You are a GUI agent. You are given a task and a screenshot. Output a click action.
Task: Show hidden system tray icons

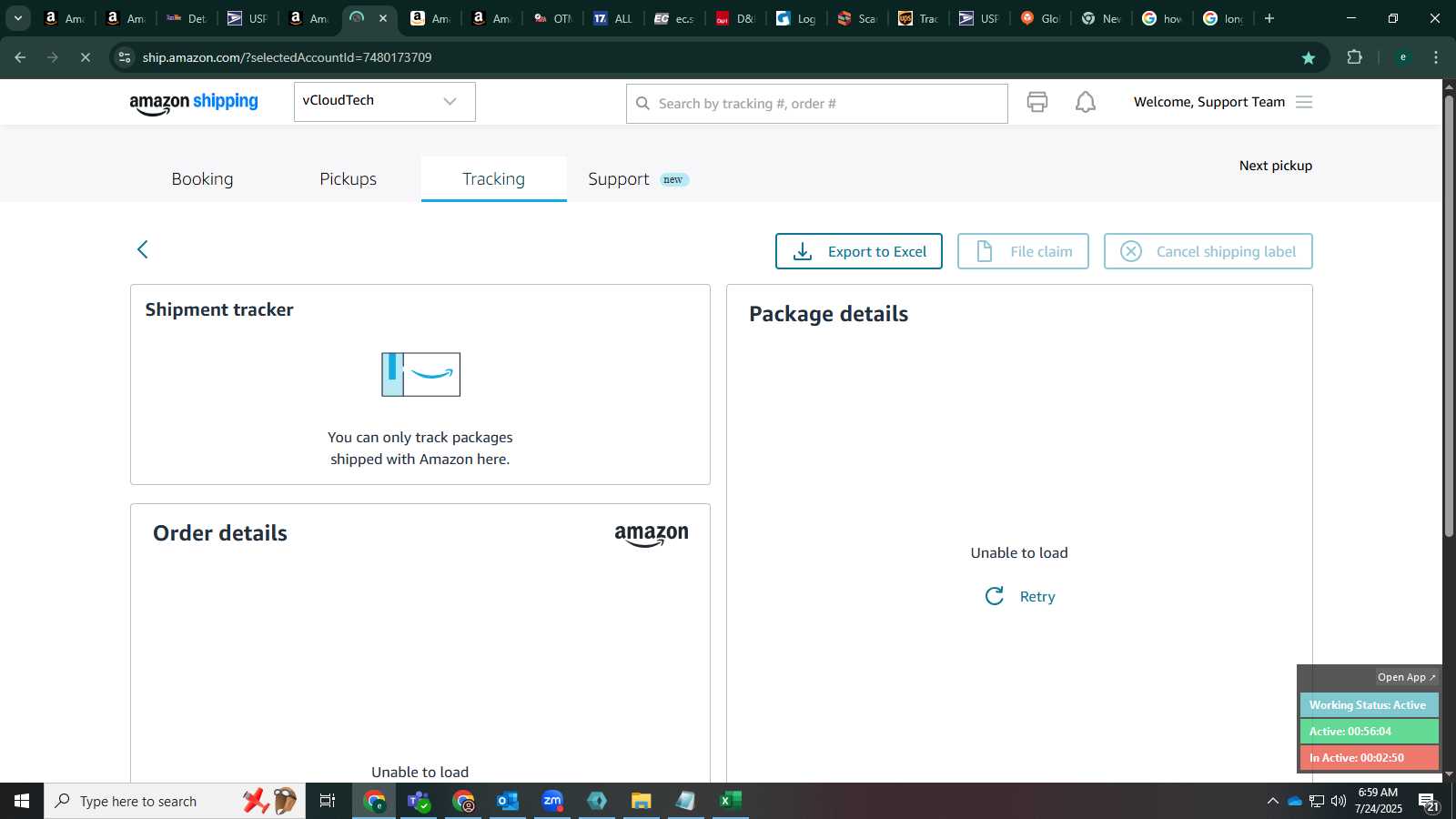point(1272,801)
